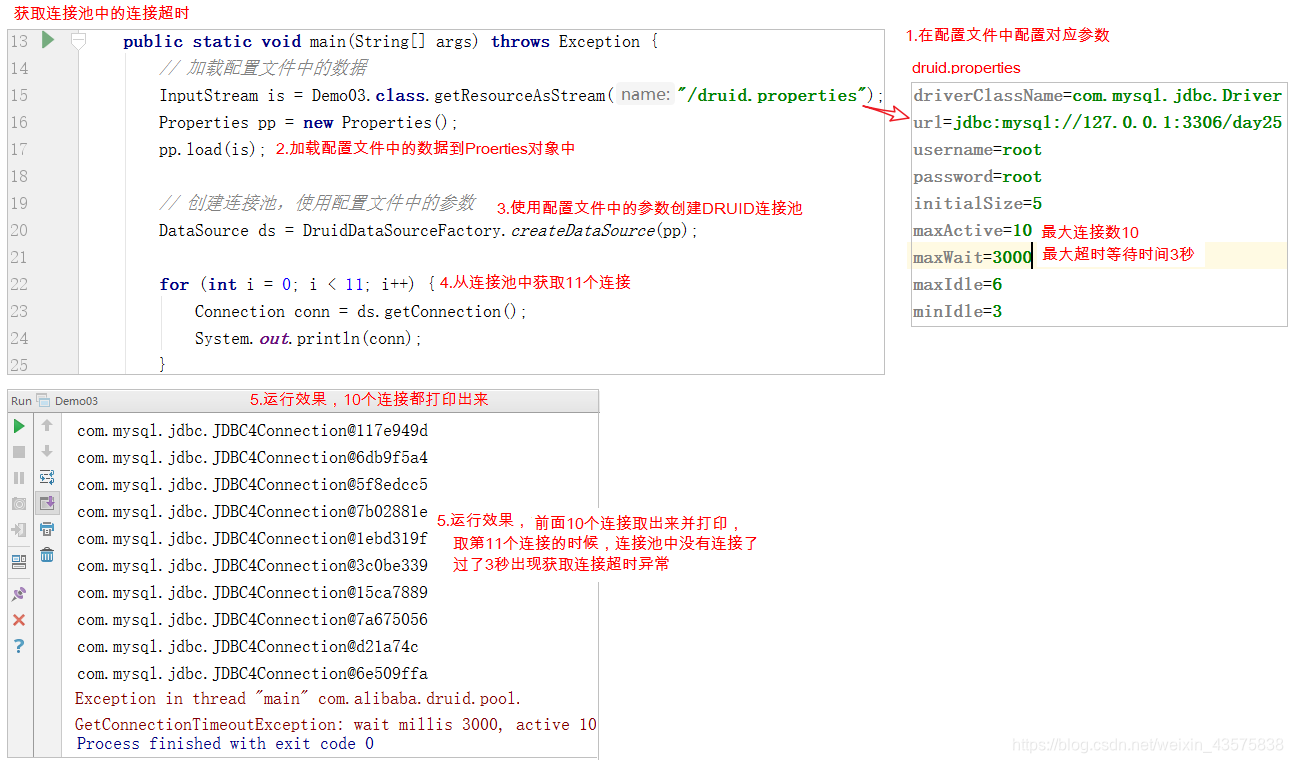Image resolution: width=1293 pixels, height=763 pixels.
Task: Click the minIdle=3 property
Action: (957, 312)
